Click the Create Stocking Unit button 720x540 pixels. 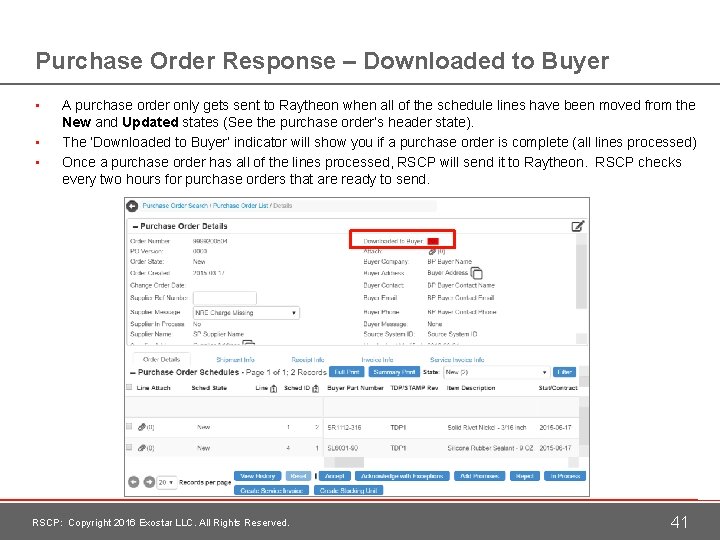pos(349,490)
